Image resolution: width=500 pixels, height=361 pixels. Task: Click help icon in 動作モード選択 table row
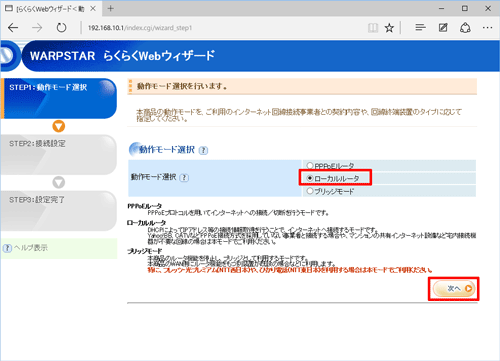pos(184,178)
